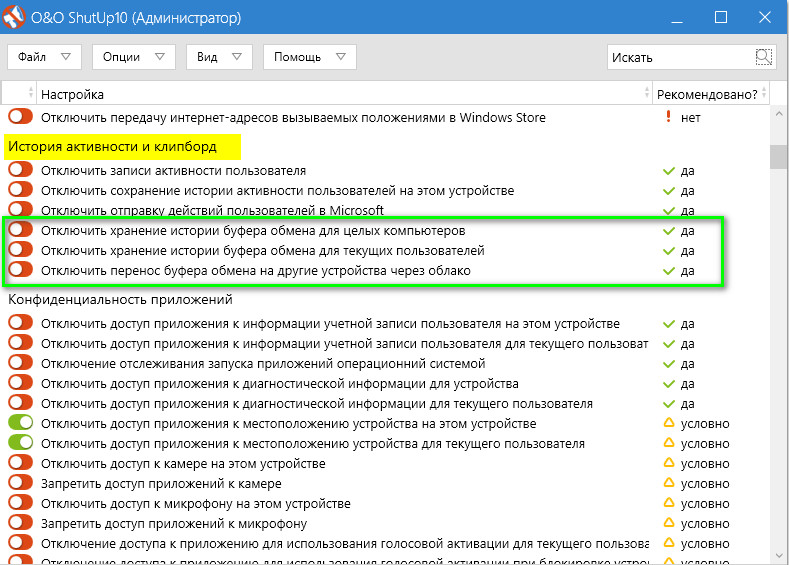Toggle 'Запретить доступ приложений к камере' switch

click(21, 482)
